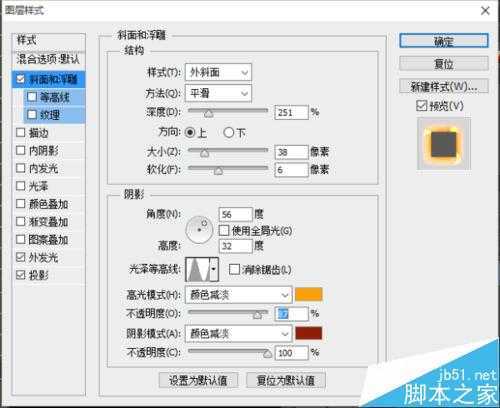
Task: Click the 复位 (Reset) button
Action: tap(444, 63)
